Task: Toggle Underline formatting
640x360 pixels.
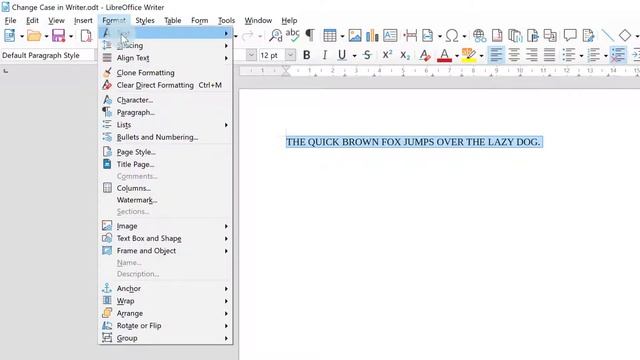Action: click(342, 55)
